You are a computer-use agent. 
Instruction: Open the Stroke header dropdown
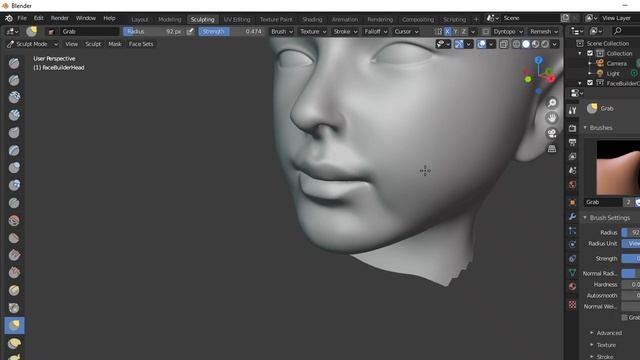345,31
